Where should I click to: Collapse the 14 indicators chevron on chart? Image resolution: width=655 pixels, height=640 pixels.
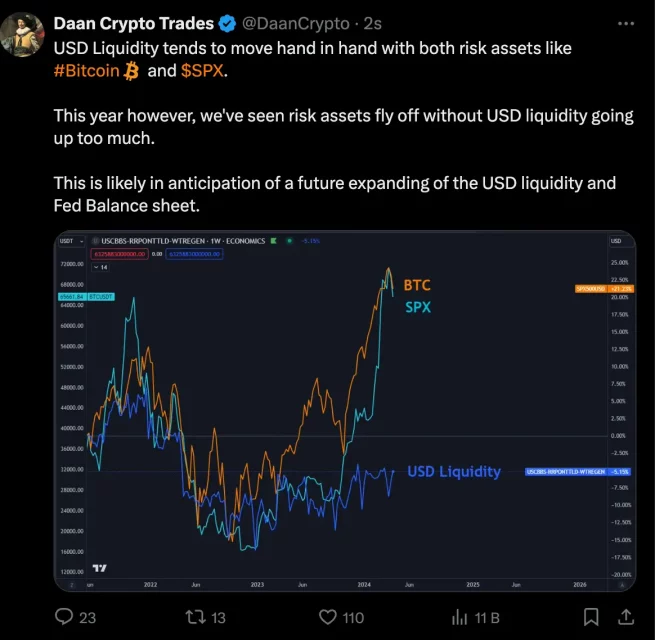(101, 267)
